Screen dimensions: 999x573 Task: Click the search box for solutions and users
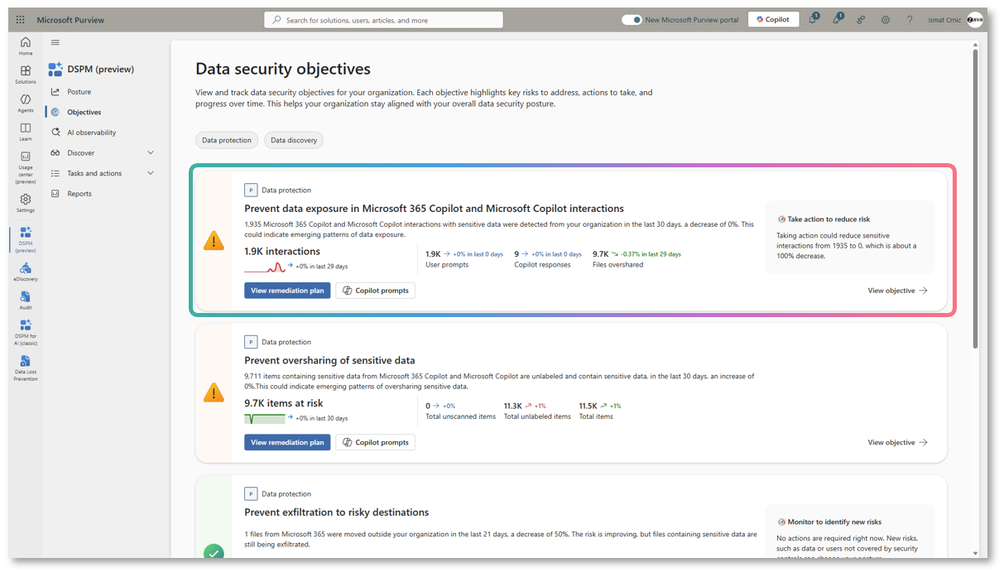(x=384, y=20)
